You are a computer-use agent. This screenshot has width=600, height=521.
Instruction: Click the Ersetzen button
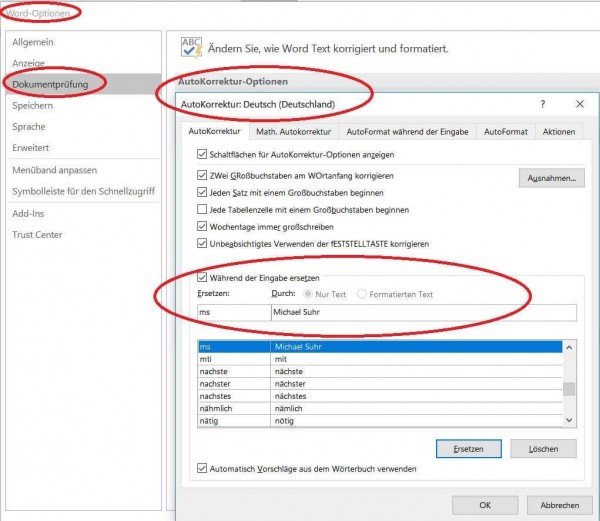(468, 449)
